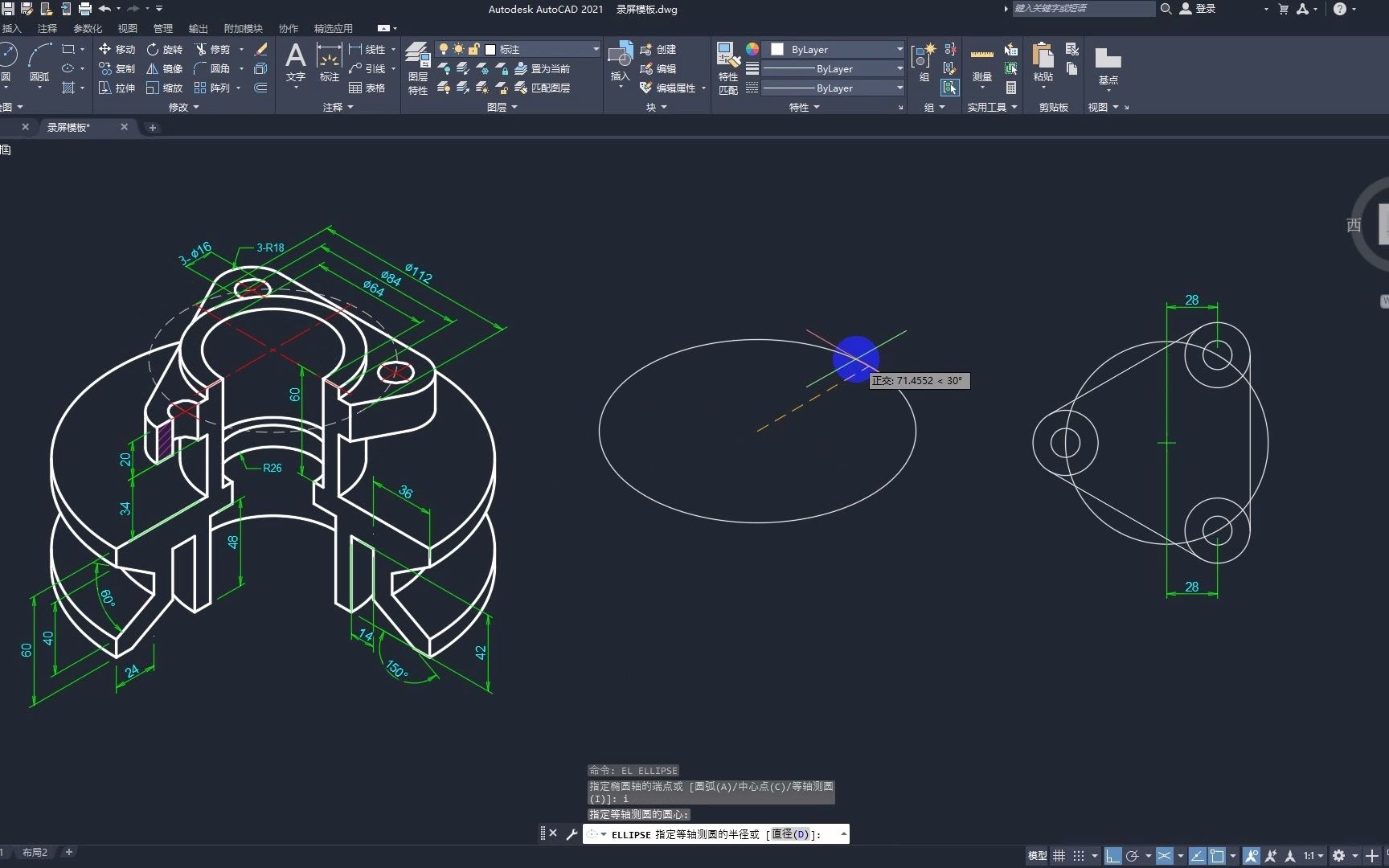The height and width of the screenshot is (868, 1389).
Task: Select the Array (阵列) tool
Action: [213, 88]
